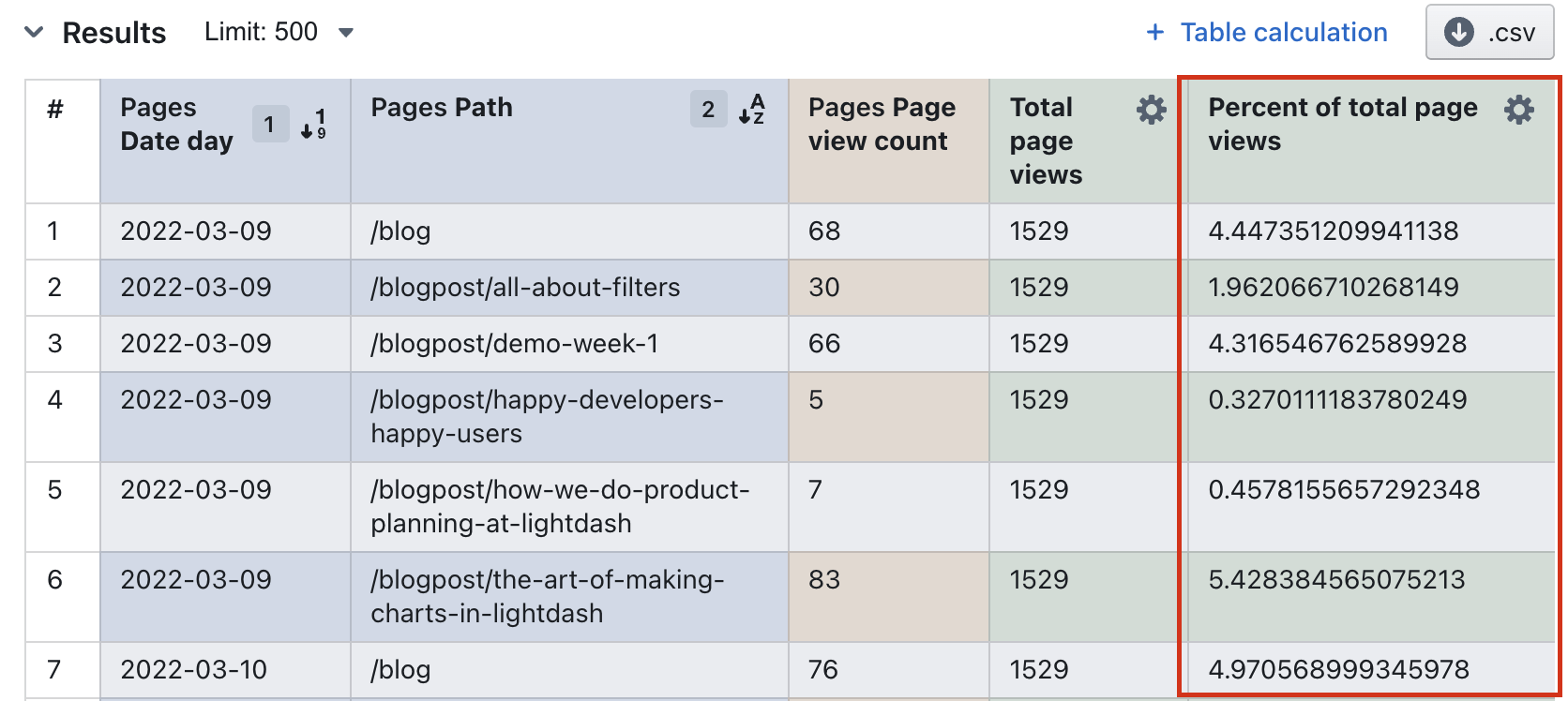The width and height of the screenshot is (1568, 701).
Task: Click the /blogpost/all-about-filters path cell
Action: (x=525, y=288)
